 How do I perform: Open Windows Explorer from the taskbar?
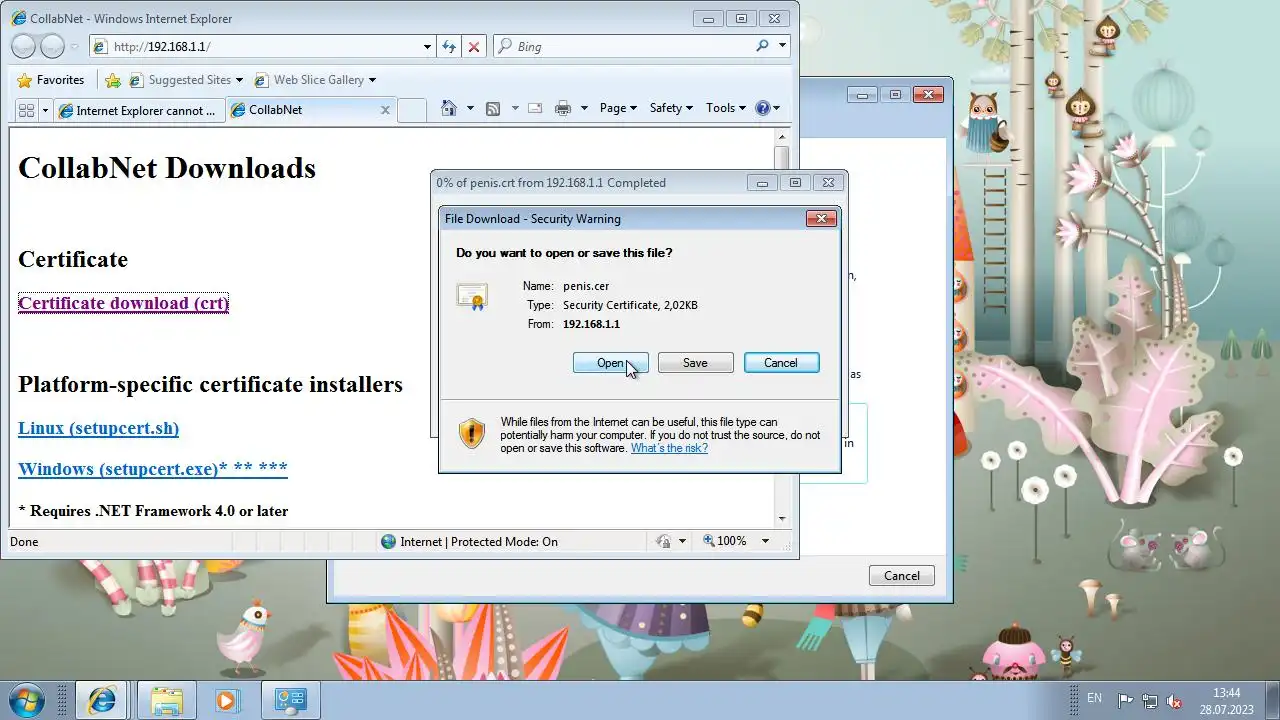pos(166,699)
